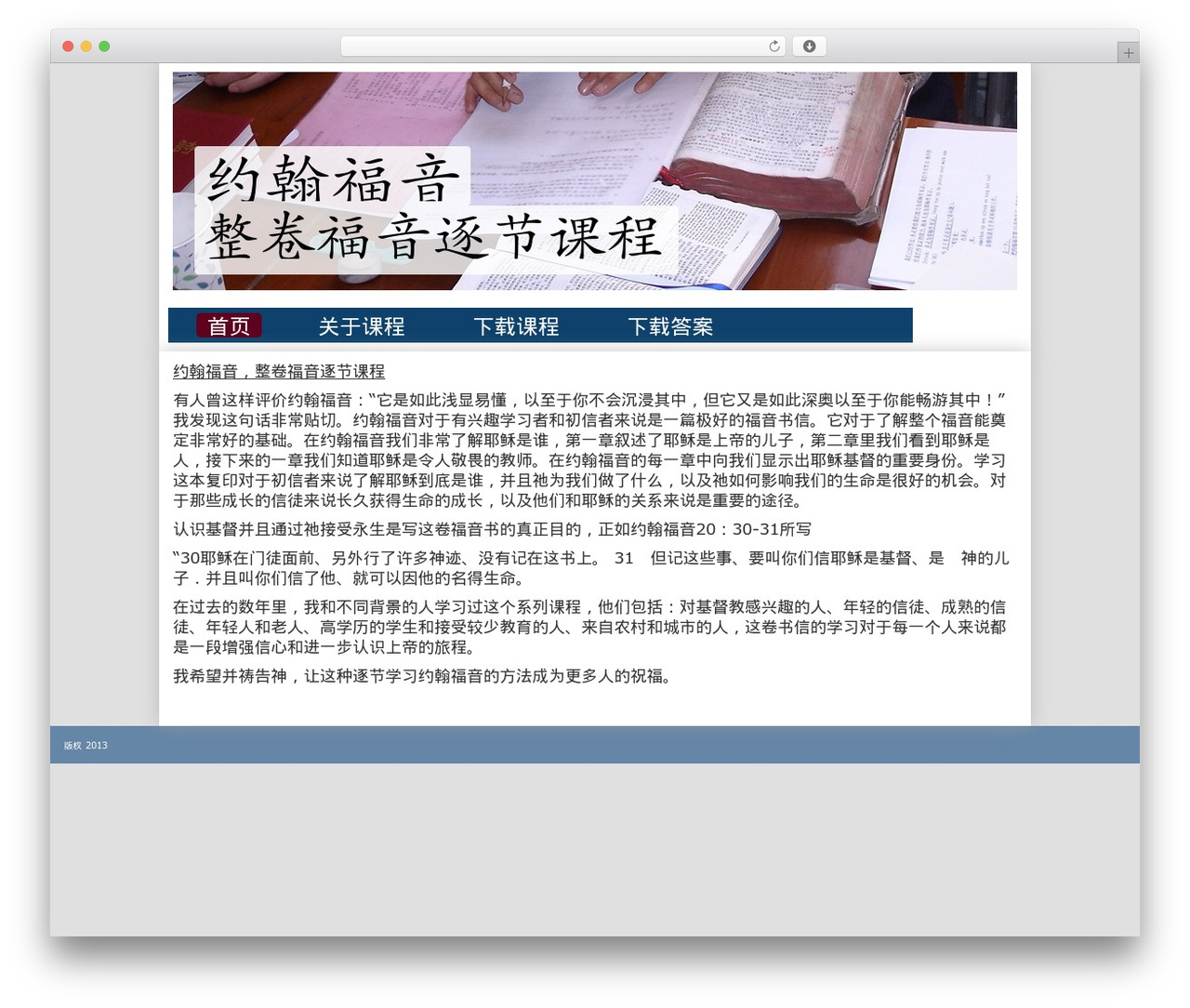Click the browser address bar field
The image size is (1190, 1008).
(x=562, y=46)
